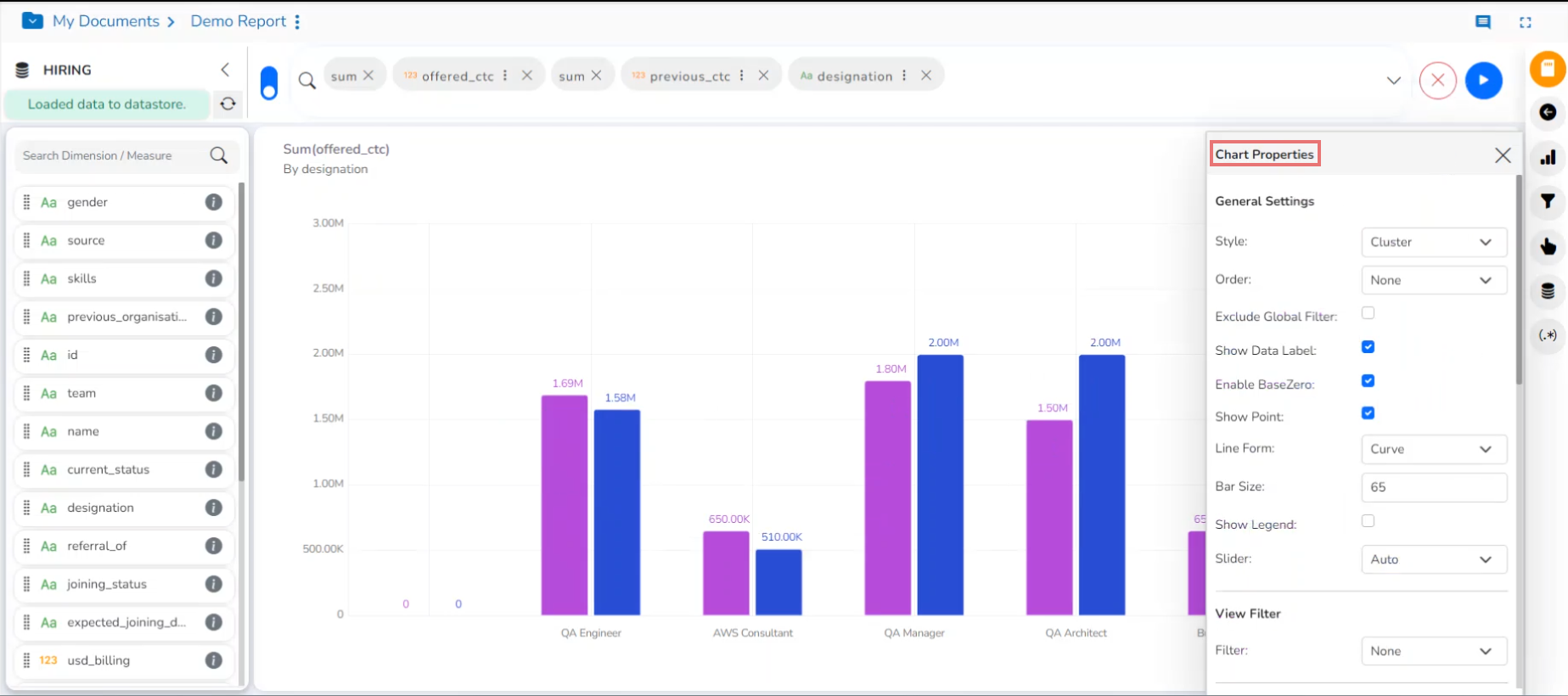This screenshot has width=1568, height=696.
Task: Open info icon for usd_billing field
Action: [214, 660]
